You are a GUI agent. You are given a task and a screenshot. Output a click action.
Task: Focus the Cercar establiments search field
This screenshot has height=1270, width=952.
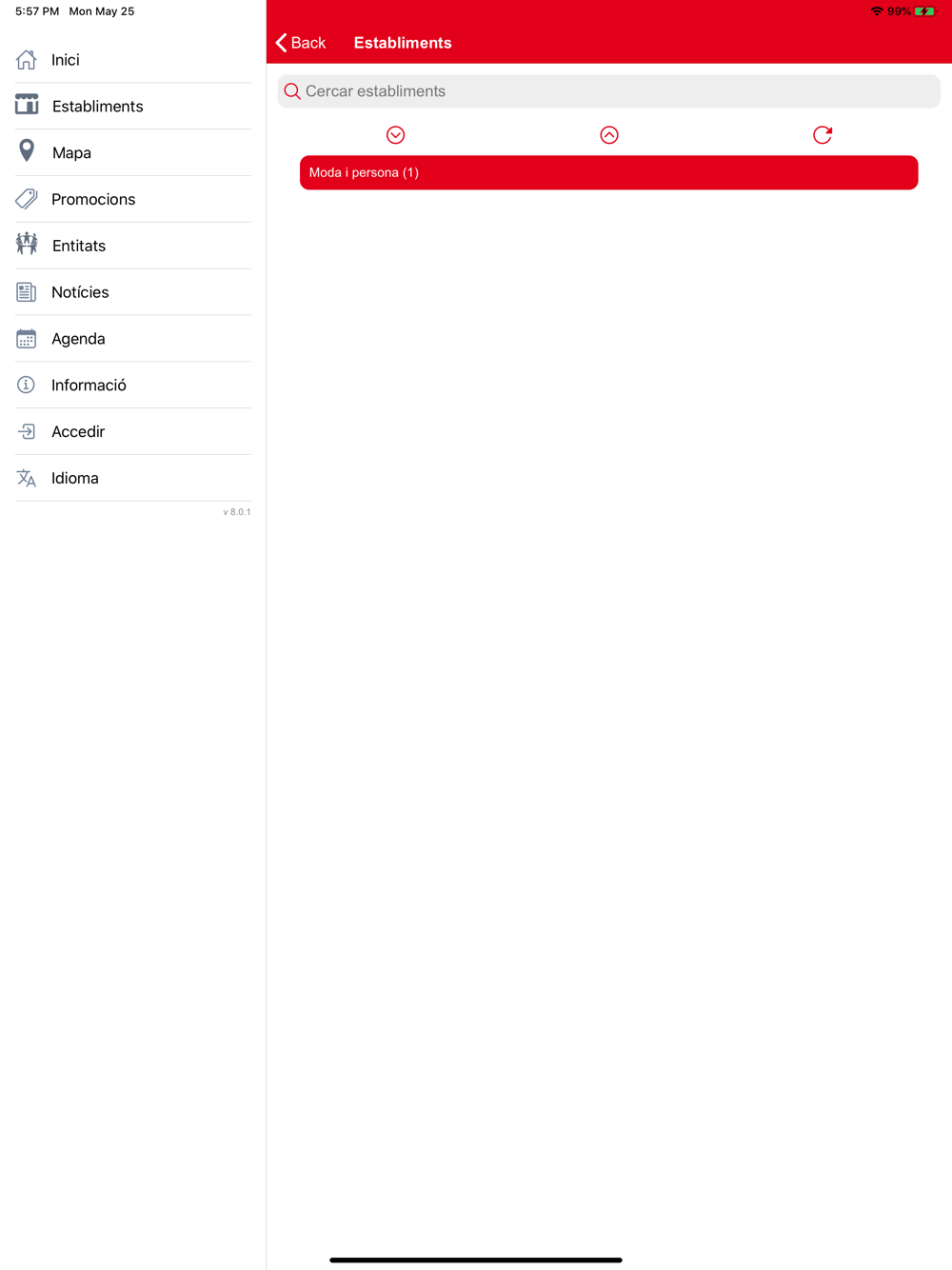click(x=609, y=91)
